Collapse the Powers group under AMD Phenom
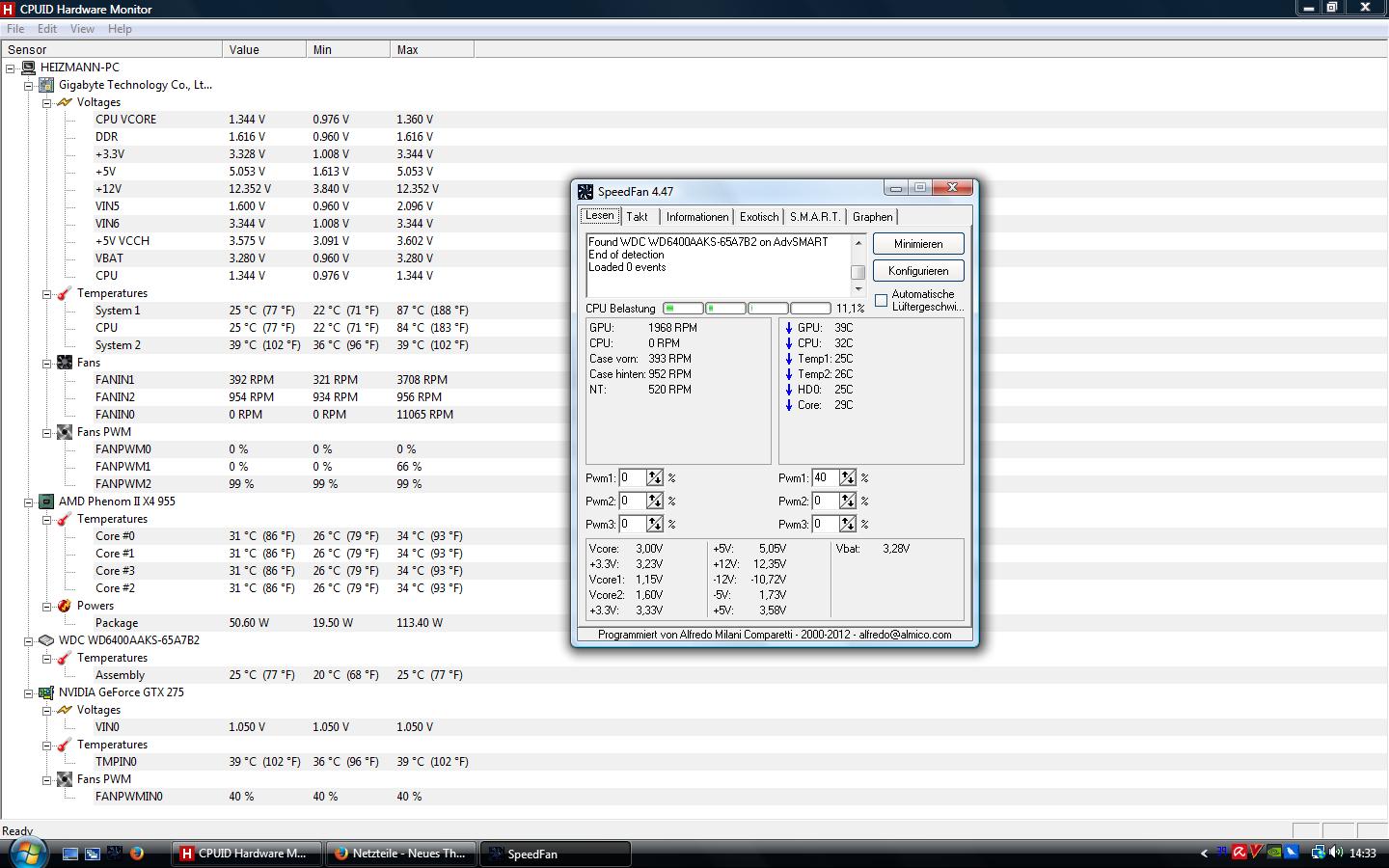The width and height of the screenshot is (1389, 868). click(46, 606)
